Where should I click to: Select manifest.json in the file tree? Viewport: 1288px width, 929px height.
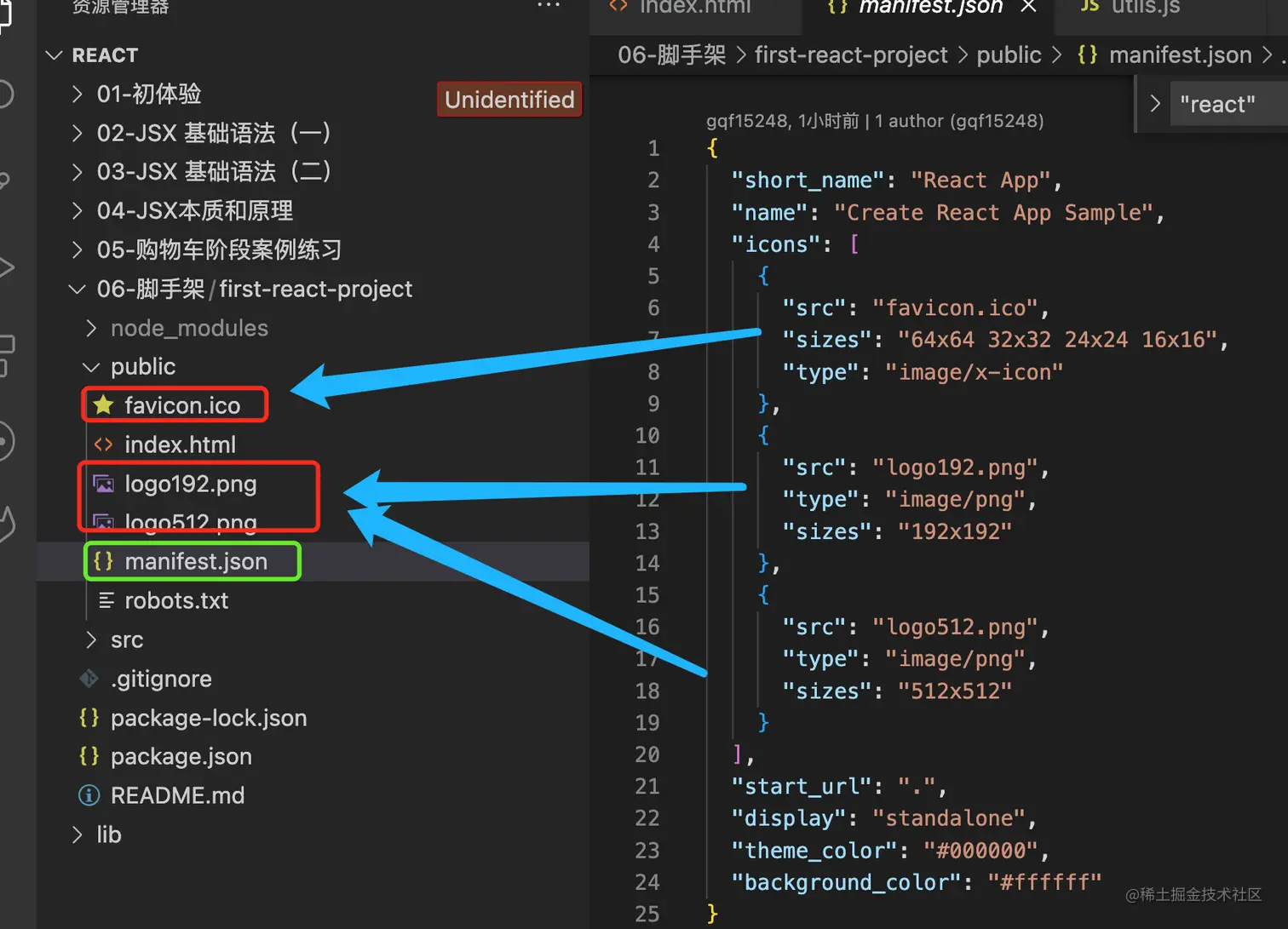click(196, 561)
